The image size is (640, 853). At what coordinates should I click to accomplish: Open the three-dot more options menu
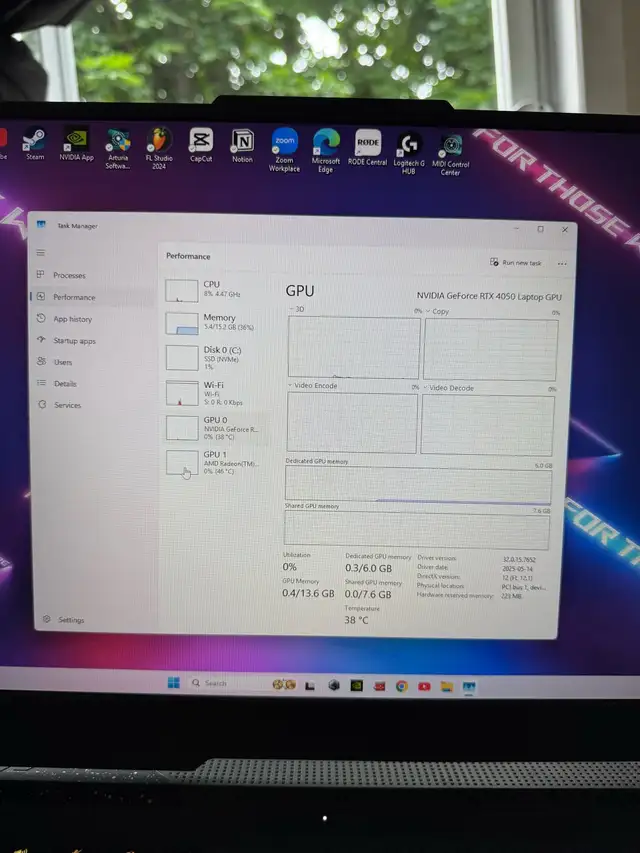pyautogui.click(x=562, y=264)
